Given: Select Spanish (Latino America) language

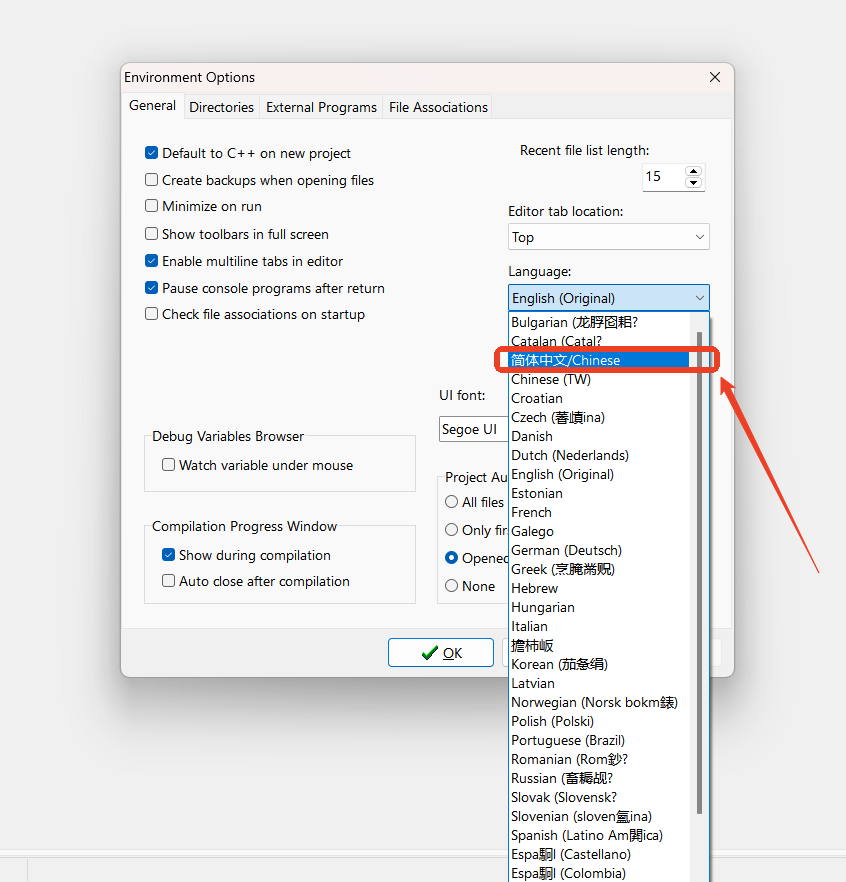Looking at the screenshot, I should 599,836.
